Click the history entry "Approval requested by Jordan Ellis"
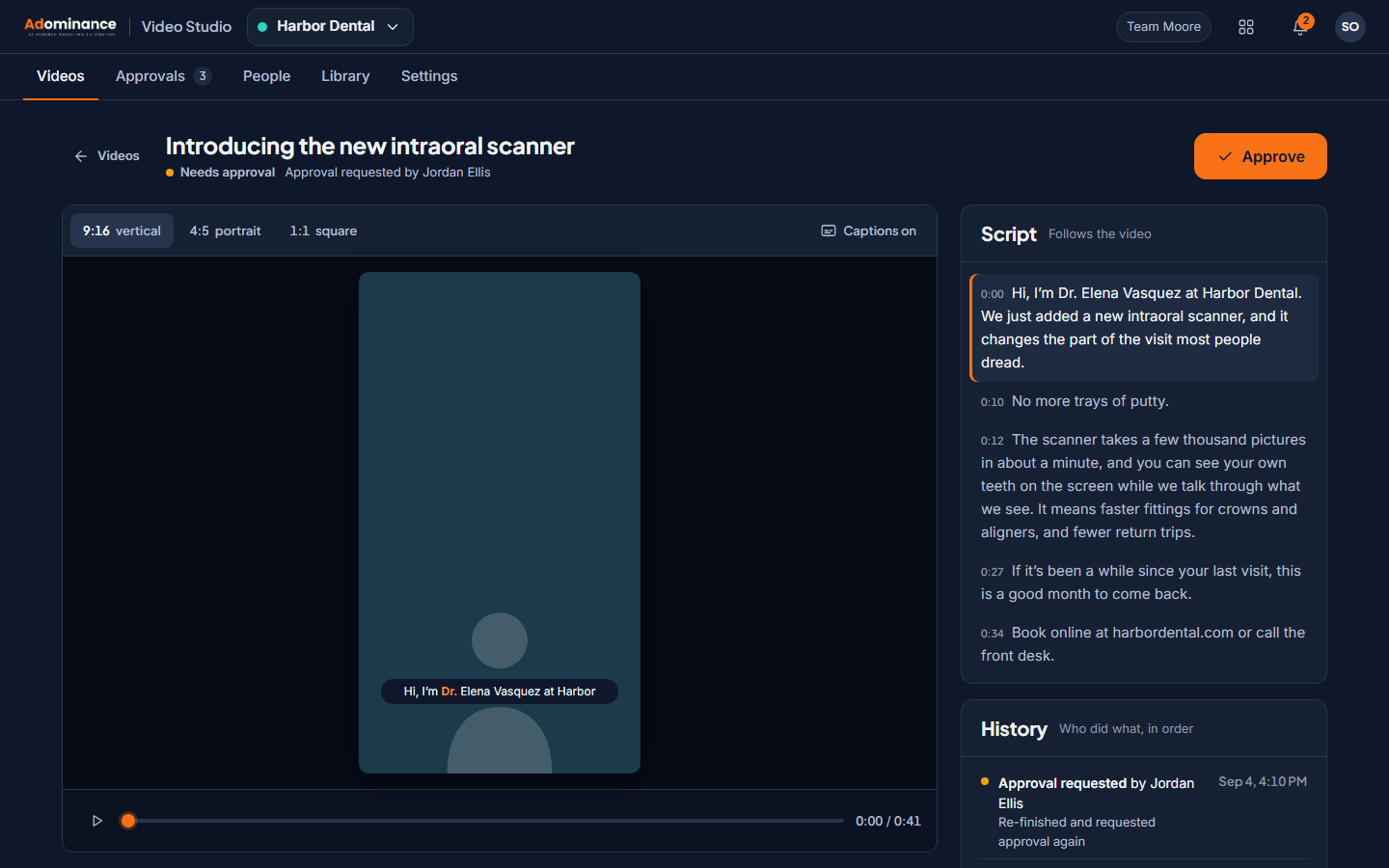Image resolution: width=1389 pixels, height=868 pixels. (1144, 812)
